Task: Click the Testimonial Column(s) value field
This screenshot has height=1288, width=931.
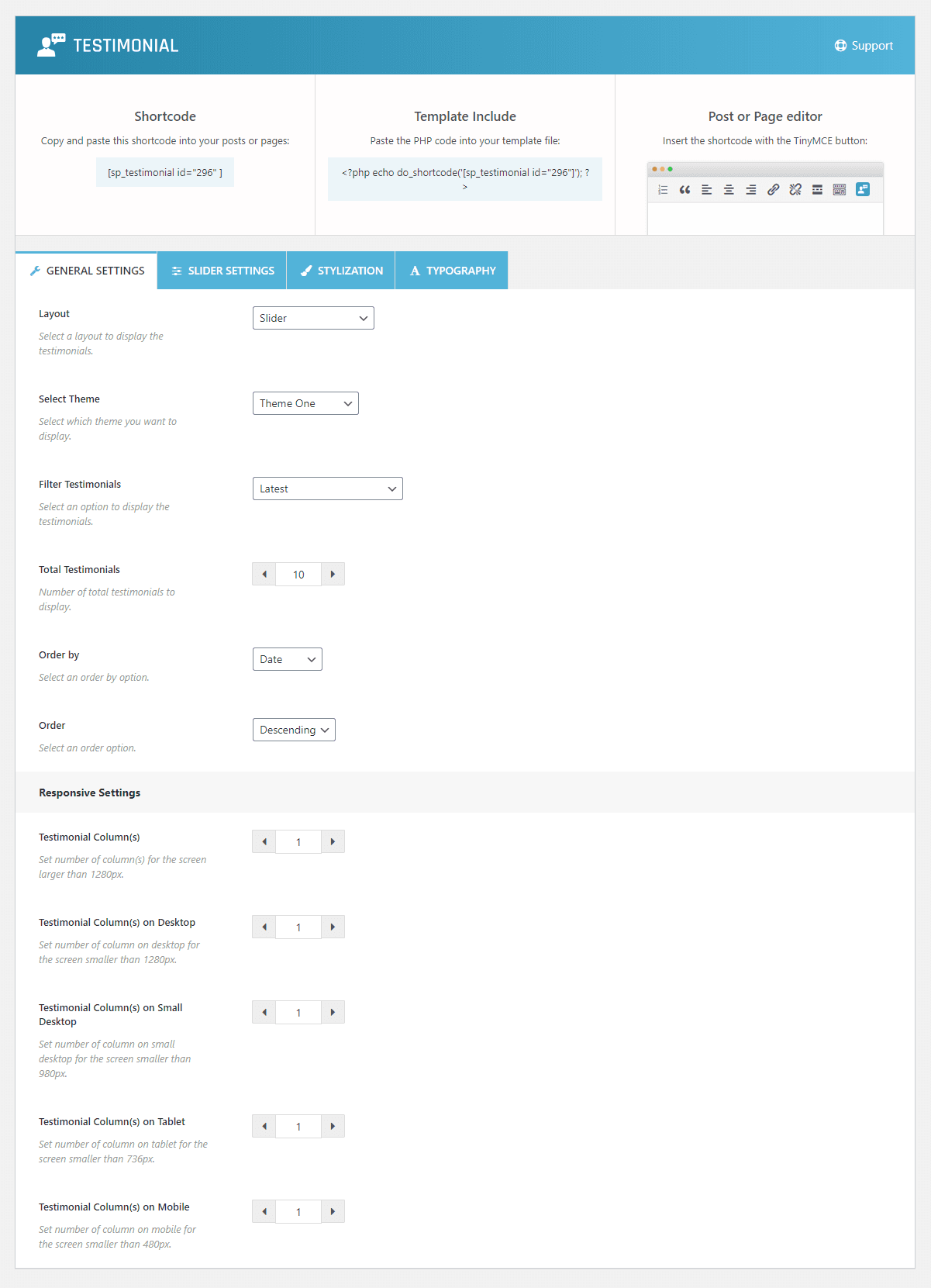Action: pyautogui.click(x=298, y=841)
